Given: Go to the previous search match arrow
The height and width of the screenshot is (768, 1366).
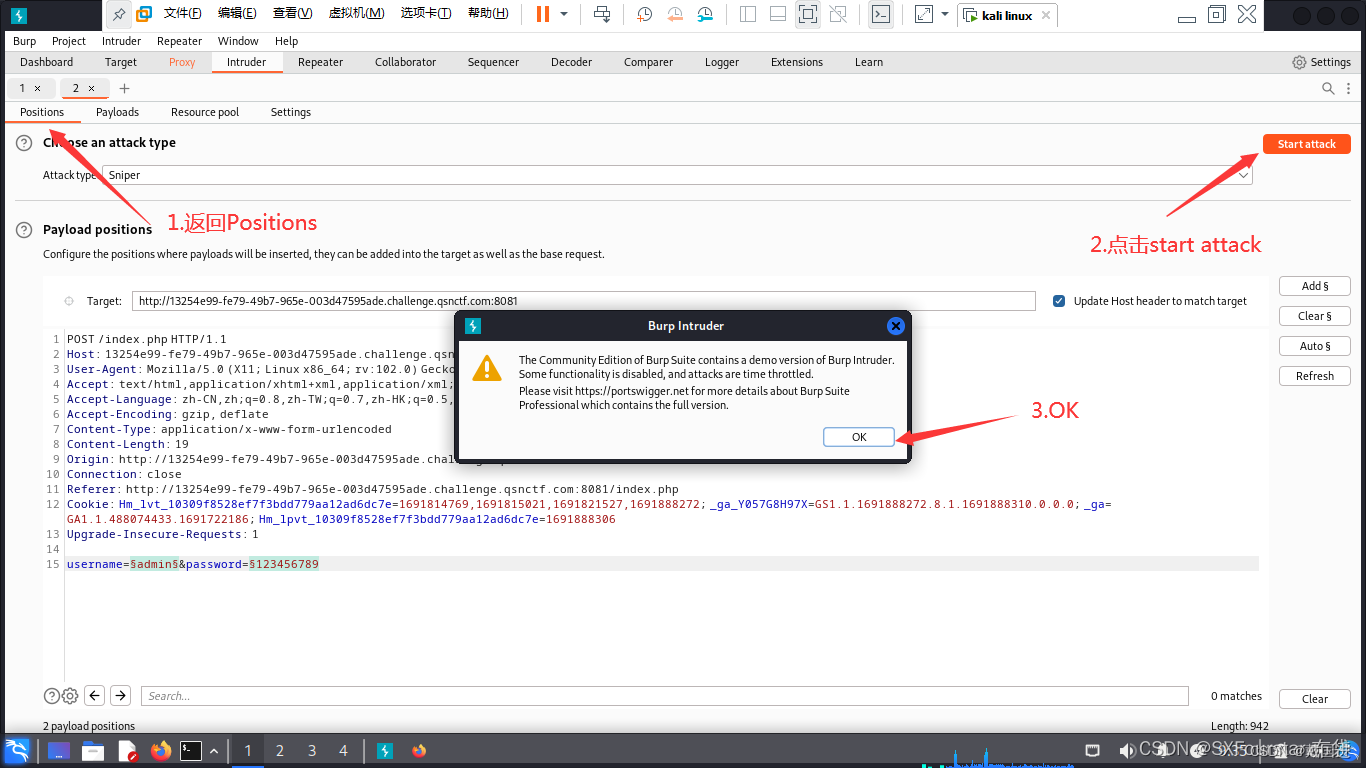Looking at the screenshot, I should pos(95,695).
